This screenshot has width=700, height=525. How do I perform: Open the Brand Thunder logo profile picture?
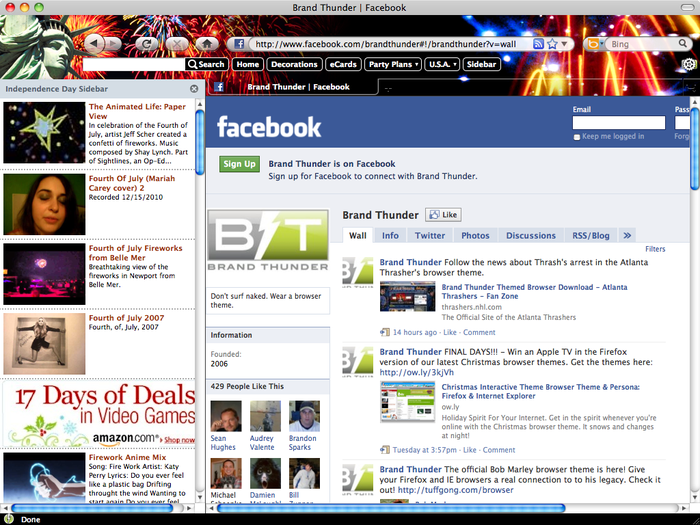(x=268, y=241)
